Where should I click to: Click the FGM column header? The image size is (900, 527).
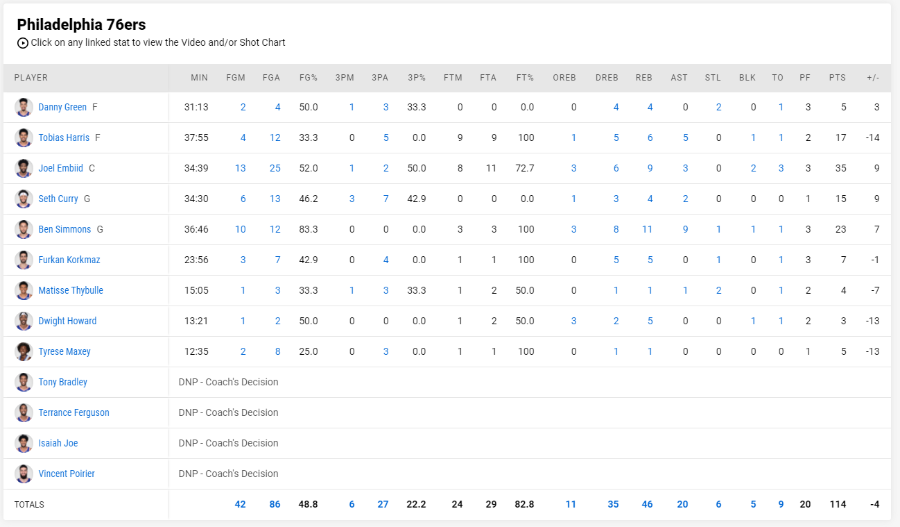235,78
